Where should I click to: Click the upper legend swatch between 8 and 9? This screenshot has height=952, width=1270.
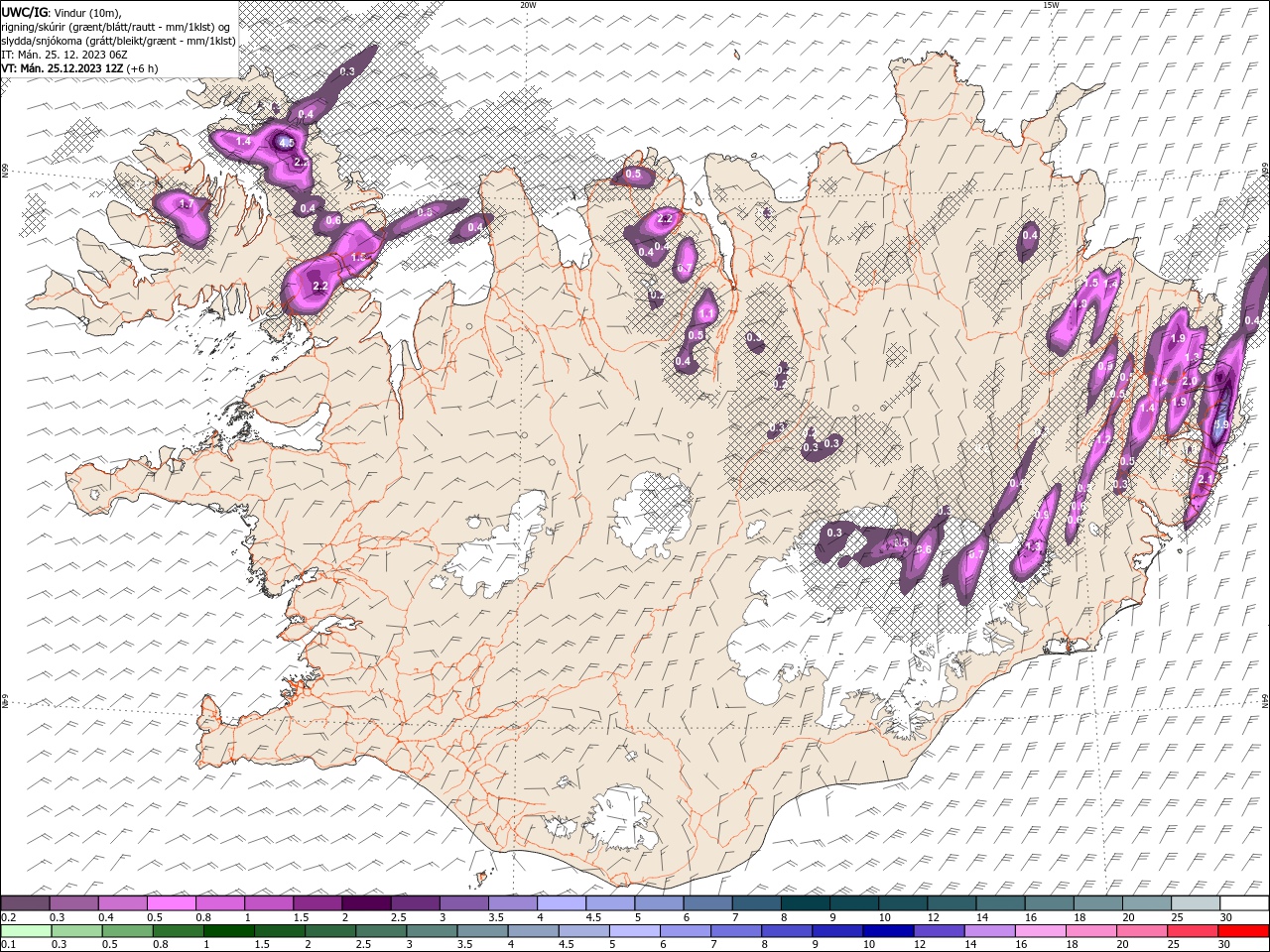pos(806,903)
